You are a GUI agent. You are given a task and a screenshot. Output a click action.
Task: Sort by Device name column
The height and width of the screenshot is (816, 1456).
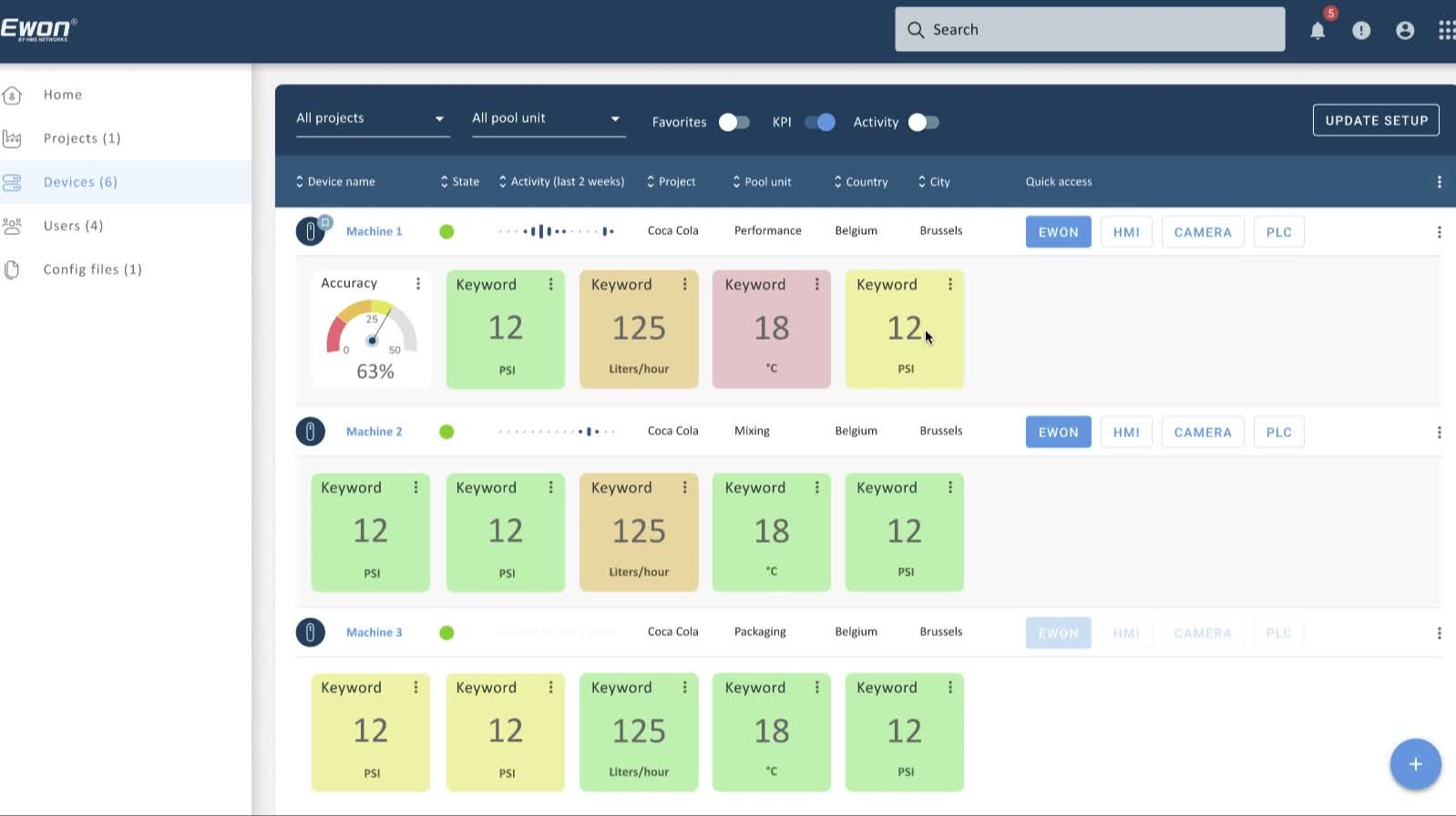[335, 182]
